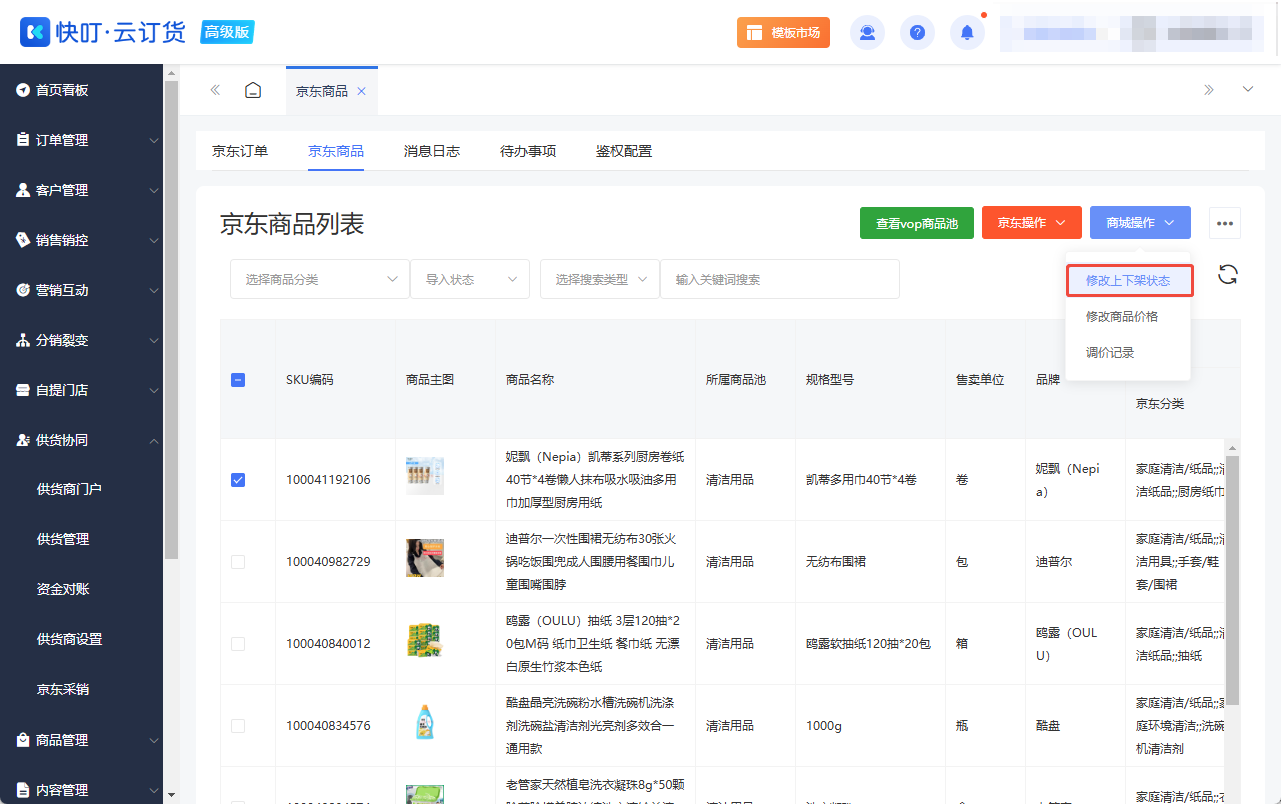The image size is (1281, 804).
Task: Click the 订单管理 sidebar icon
Action: (23, 140)
